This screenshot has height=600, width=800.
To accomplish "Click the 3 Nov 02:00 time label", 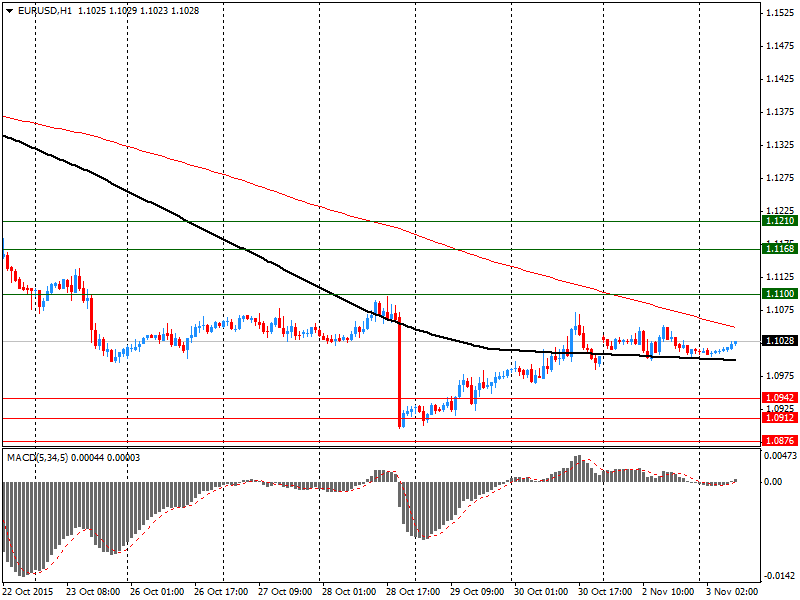I will [733, 592].
